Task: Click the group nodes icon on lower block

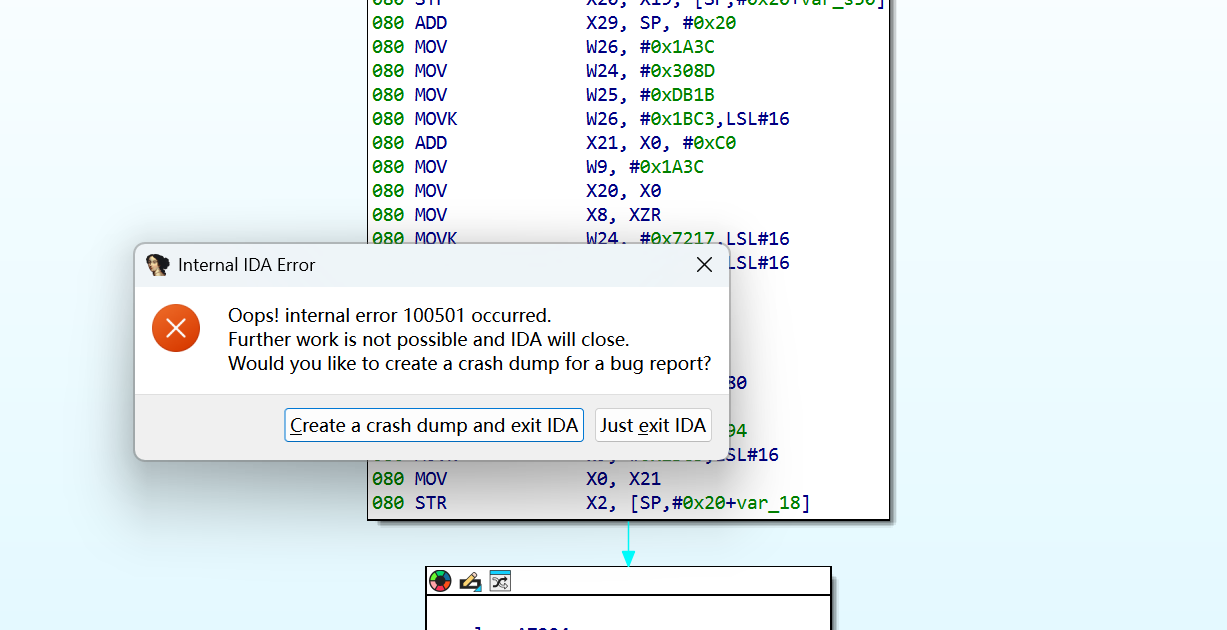Action: point(500,581)
